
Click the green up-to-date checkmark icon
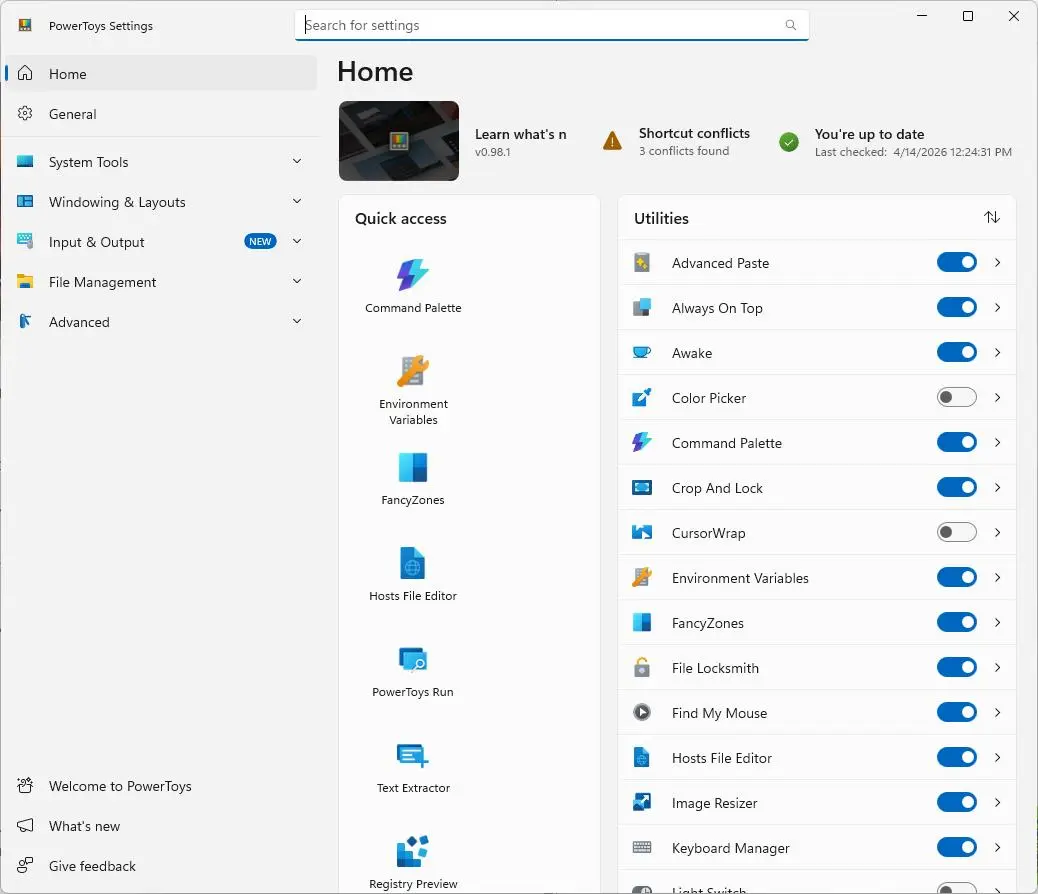click(x=788, y=142)
